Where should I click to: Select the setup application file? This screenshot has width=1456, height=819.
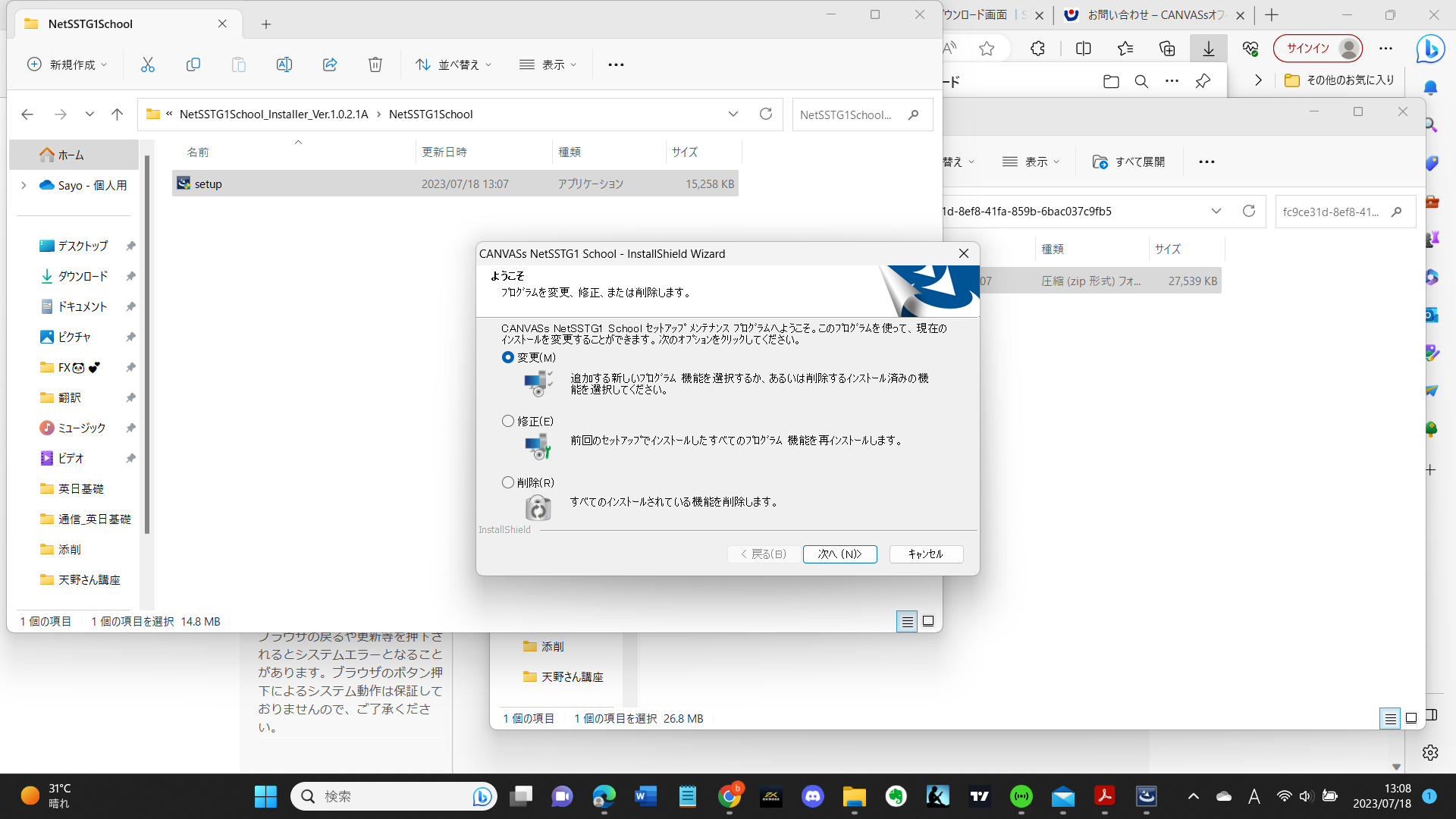[455, 184]
